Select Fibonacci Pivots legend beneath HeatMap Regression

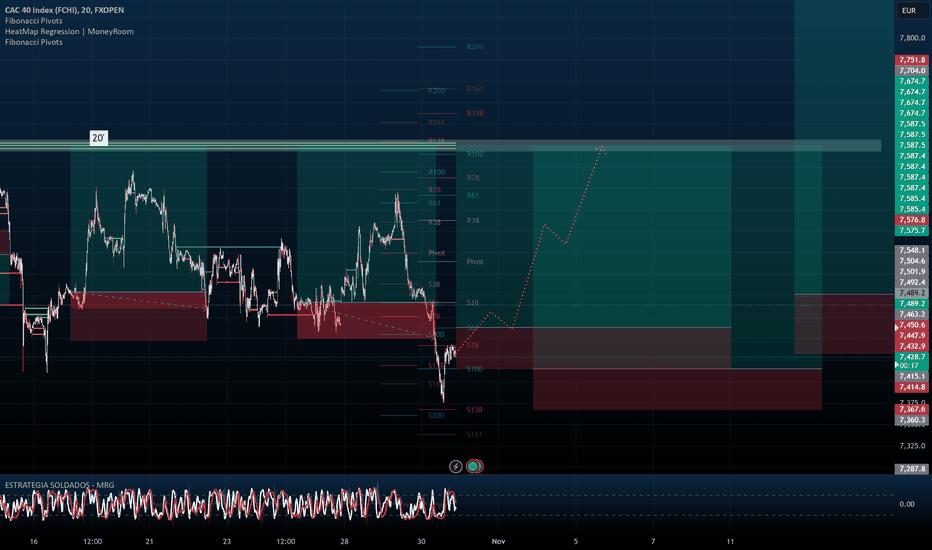point(34,42)
